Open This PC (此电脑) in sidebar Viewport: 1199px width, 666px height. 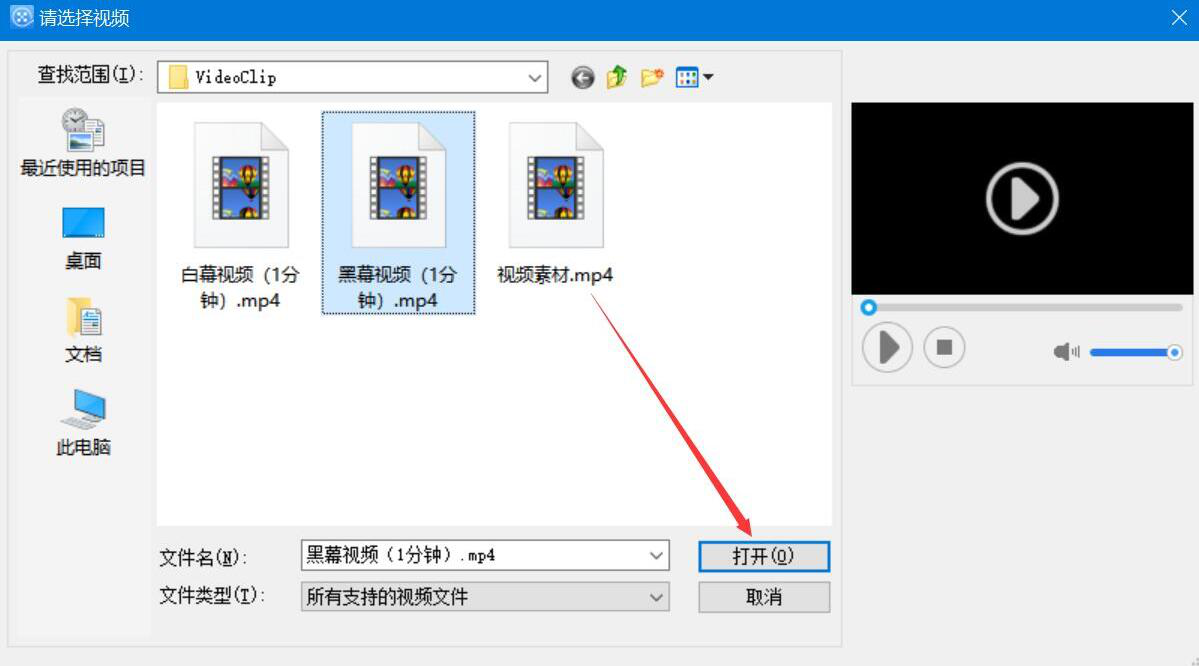tap(83, 423)
